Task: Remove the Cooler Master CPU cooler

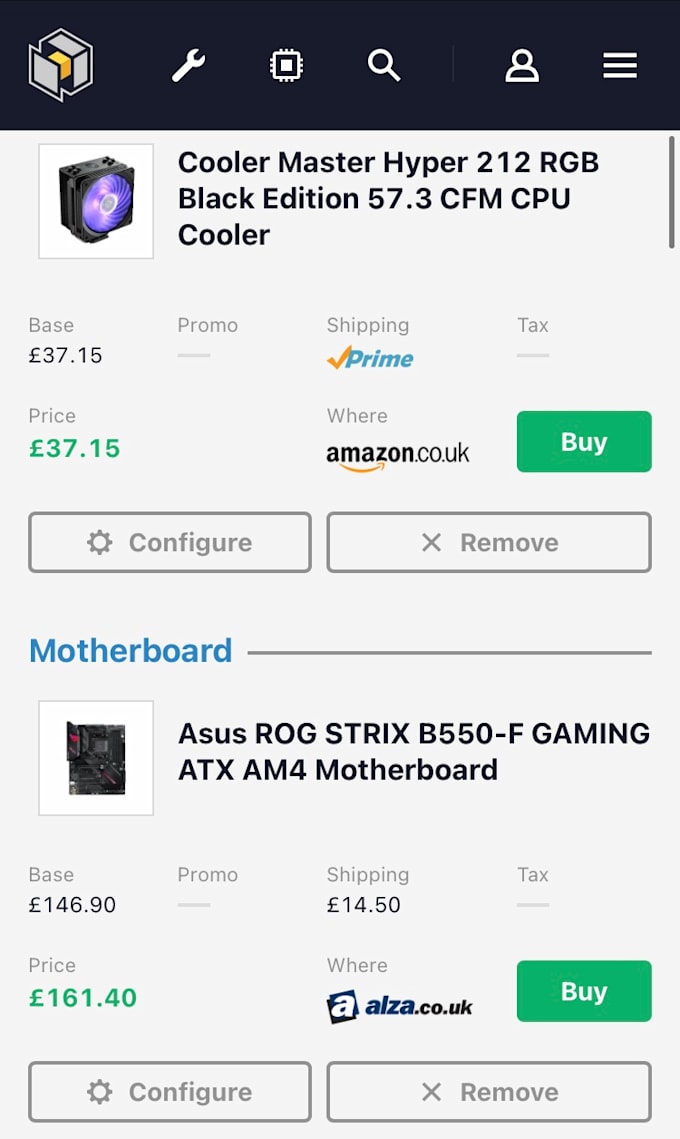Action: [488, 542]
